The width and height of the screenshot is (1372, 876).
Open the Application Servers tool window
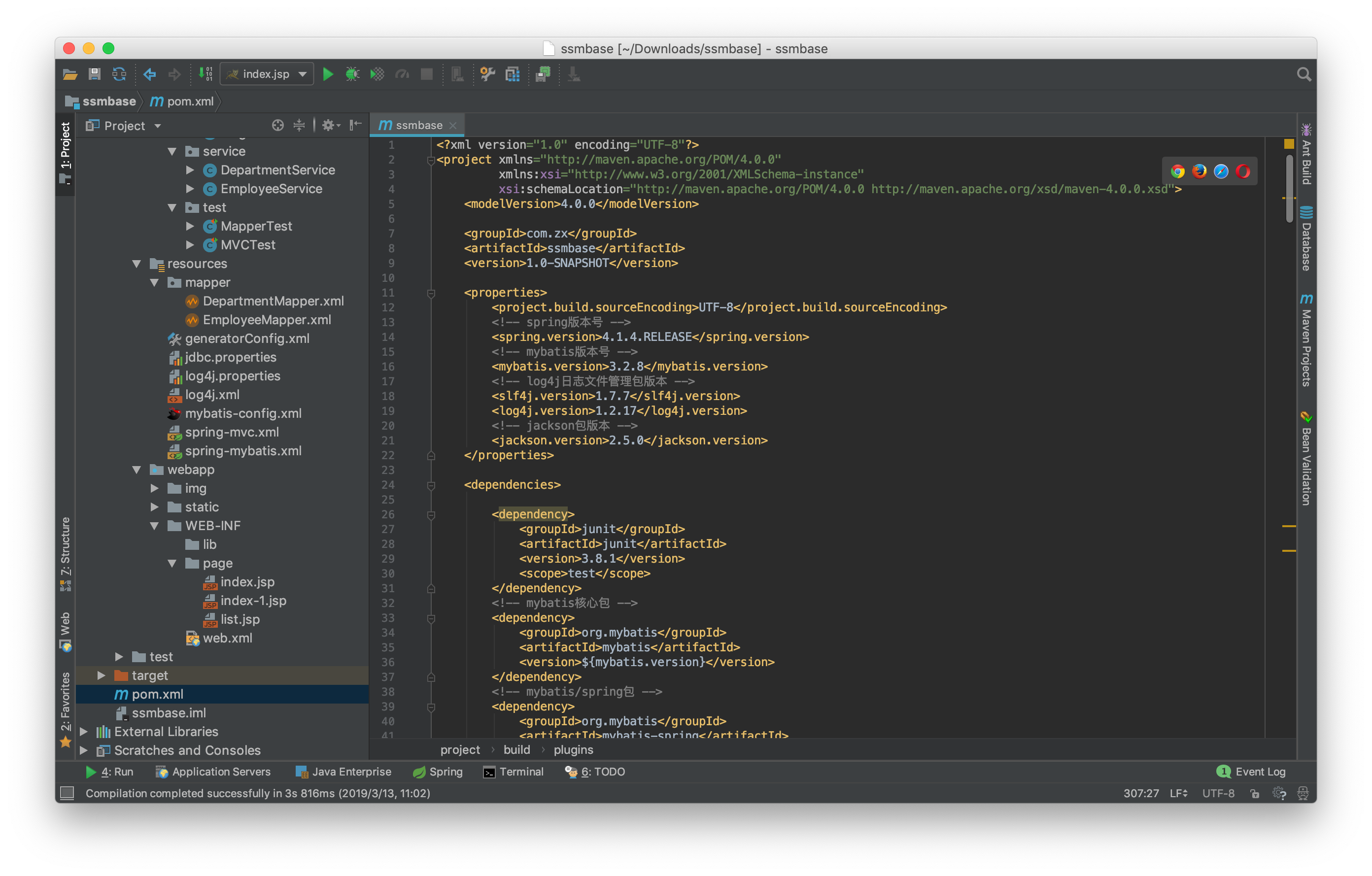(213, 772)
